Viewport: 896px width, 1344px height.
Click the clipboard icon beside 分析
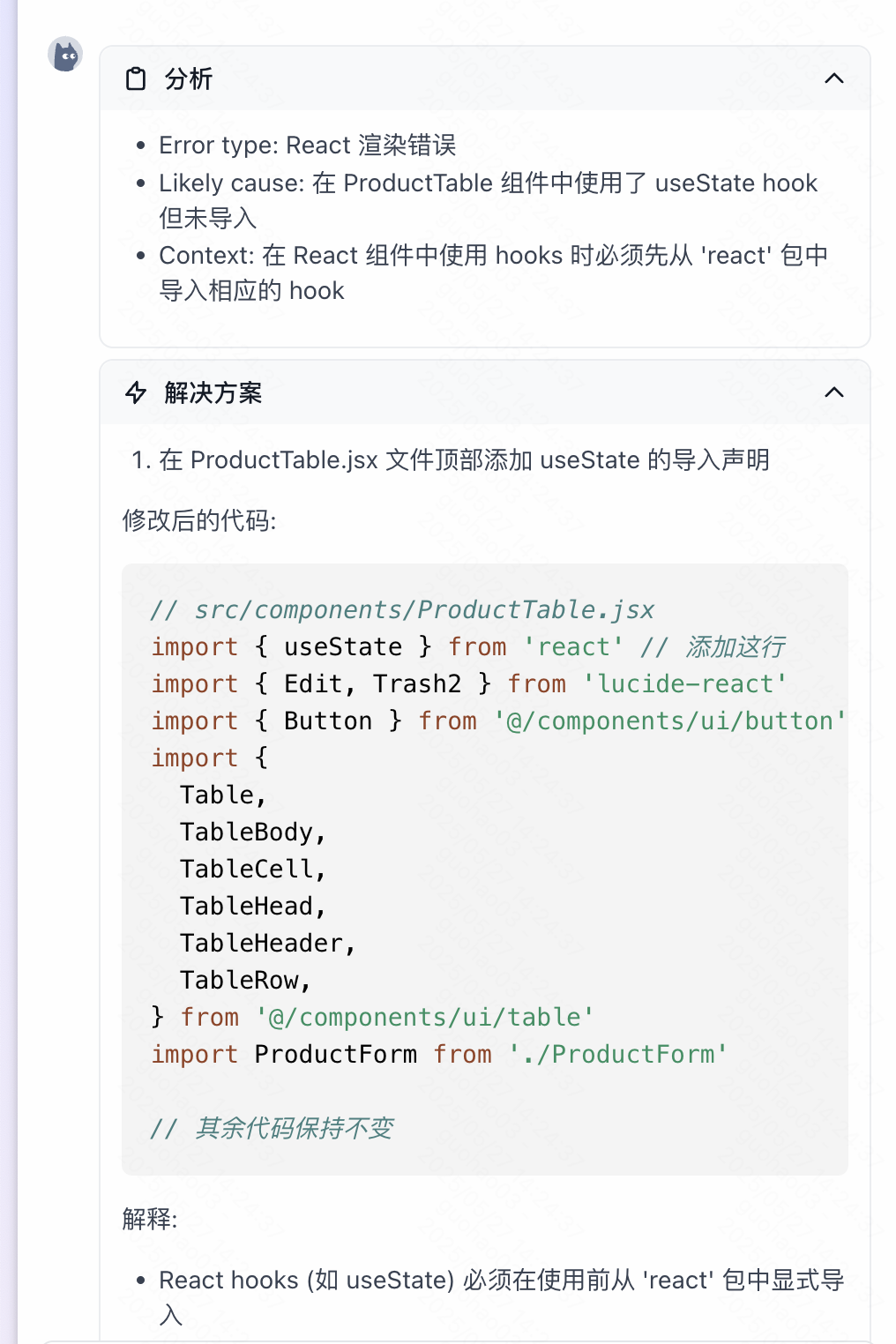click(136, 79)
